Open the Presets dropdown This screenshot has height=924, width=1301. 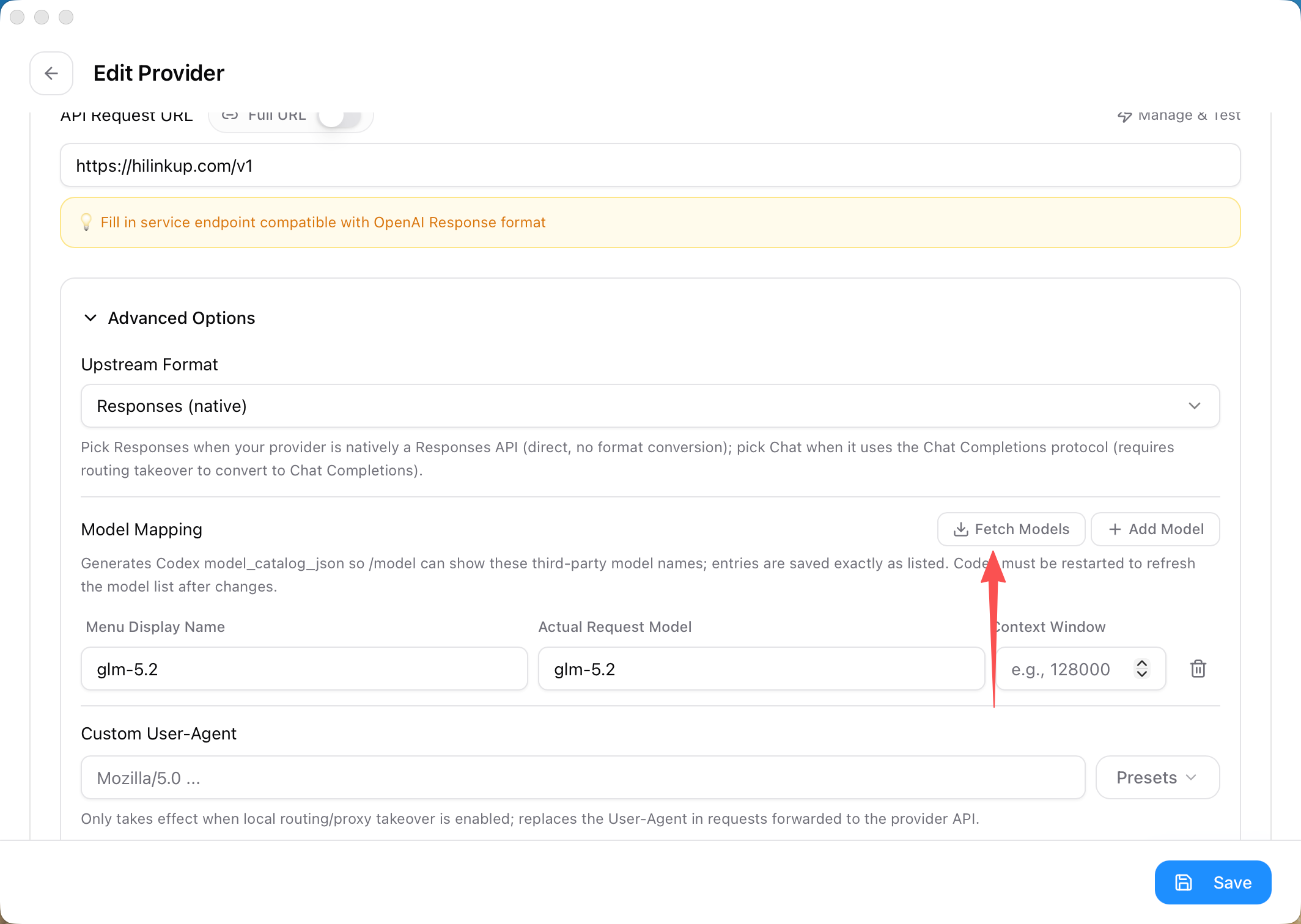click(x=1157, y=778)
